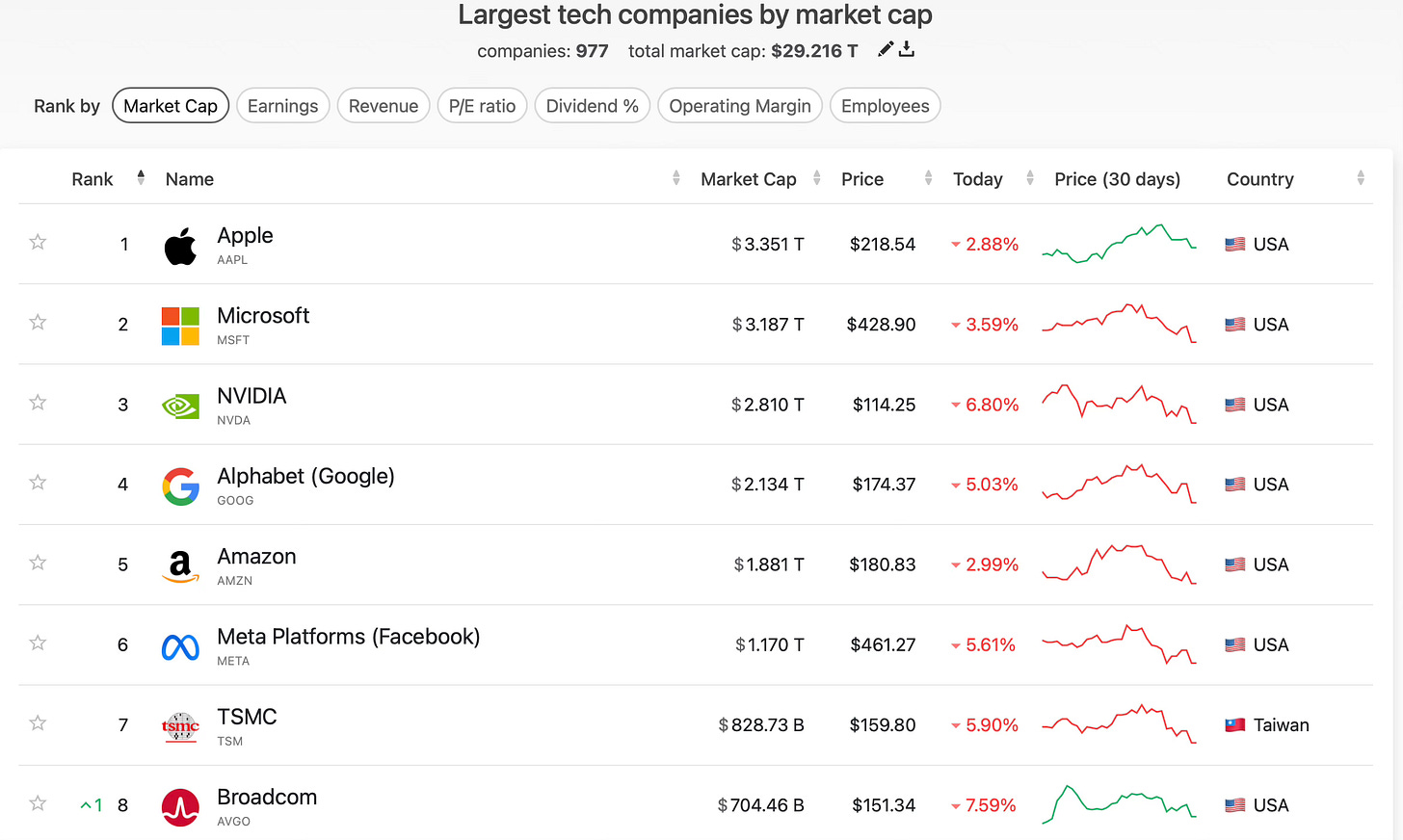Click Broadcom's today change 7.59%

pos(984,805)
